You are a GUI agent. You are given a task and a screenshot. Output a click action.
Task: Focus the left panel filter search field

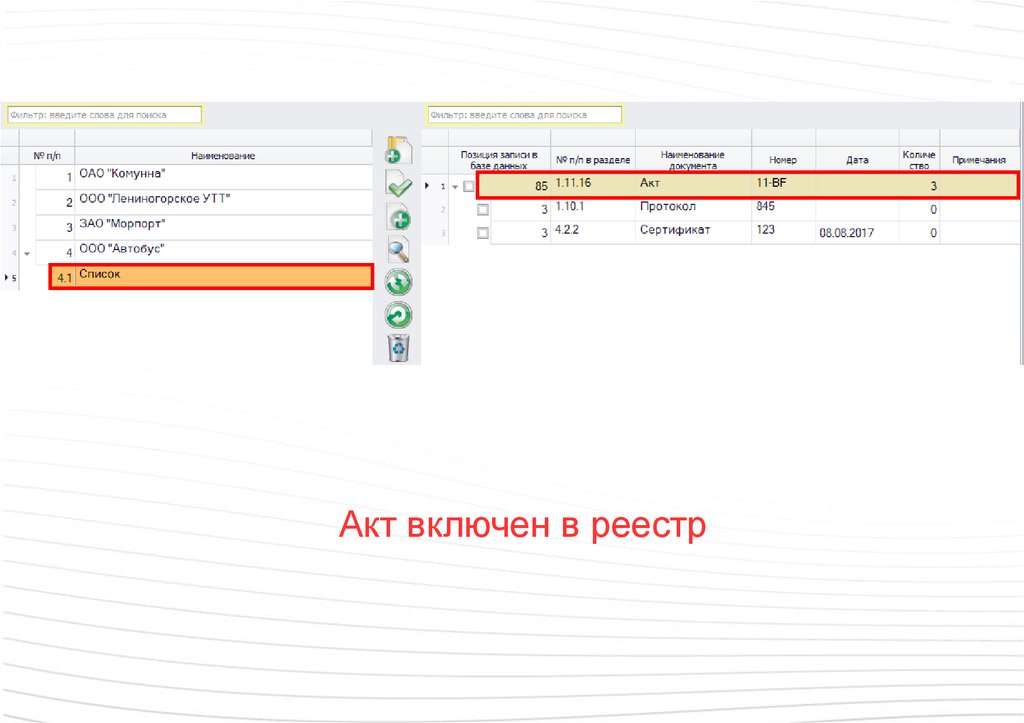click(104, 115)
